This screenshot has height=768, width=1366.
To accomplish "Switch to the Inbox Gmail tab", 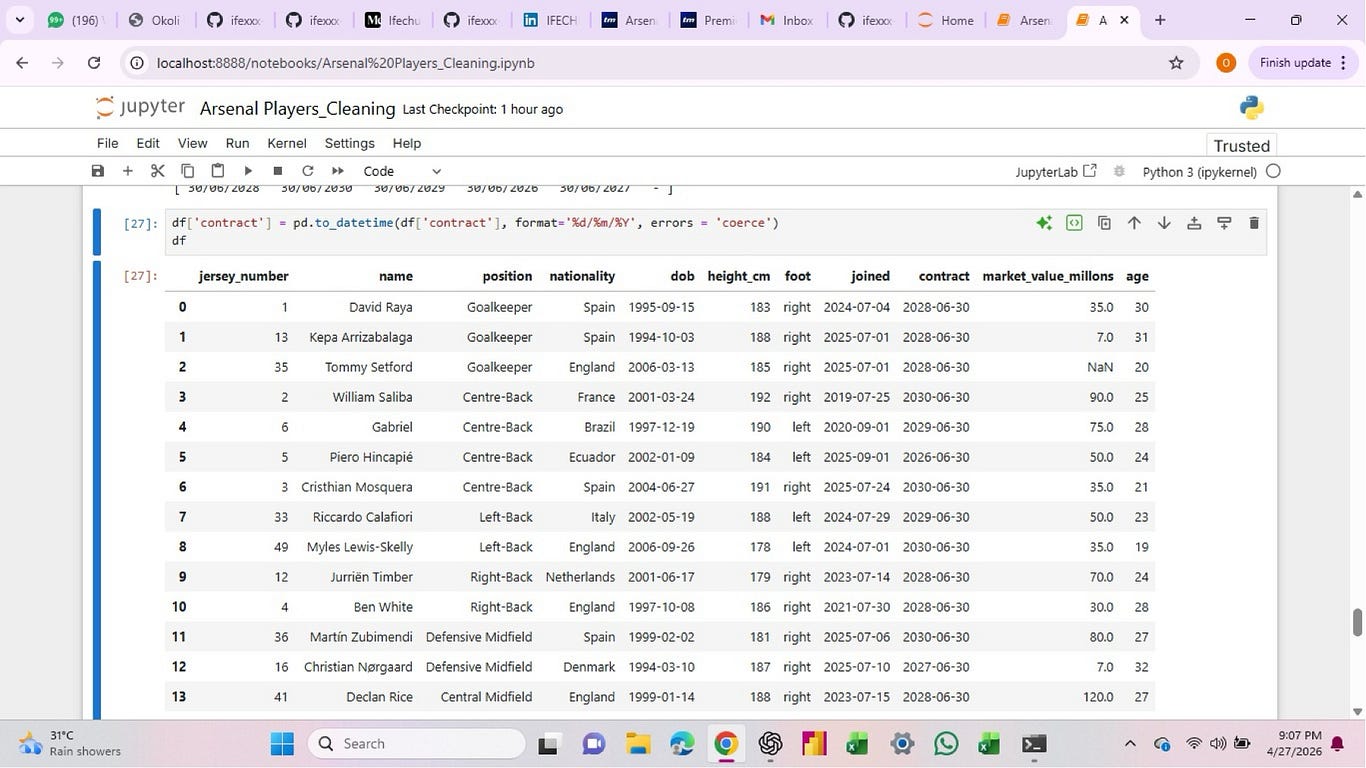I will (x=786, y=20).
